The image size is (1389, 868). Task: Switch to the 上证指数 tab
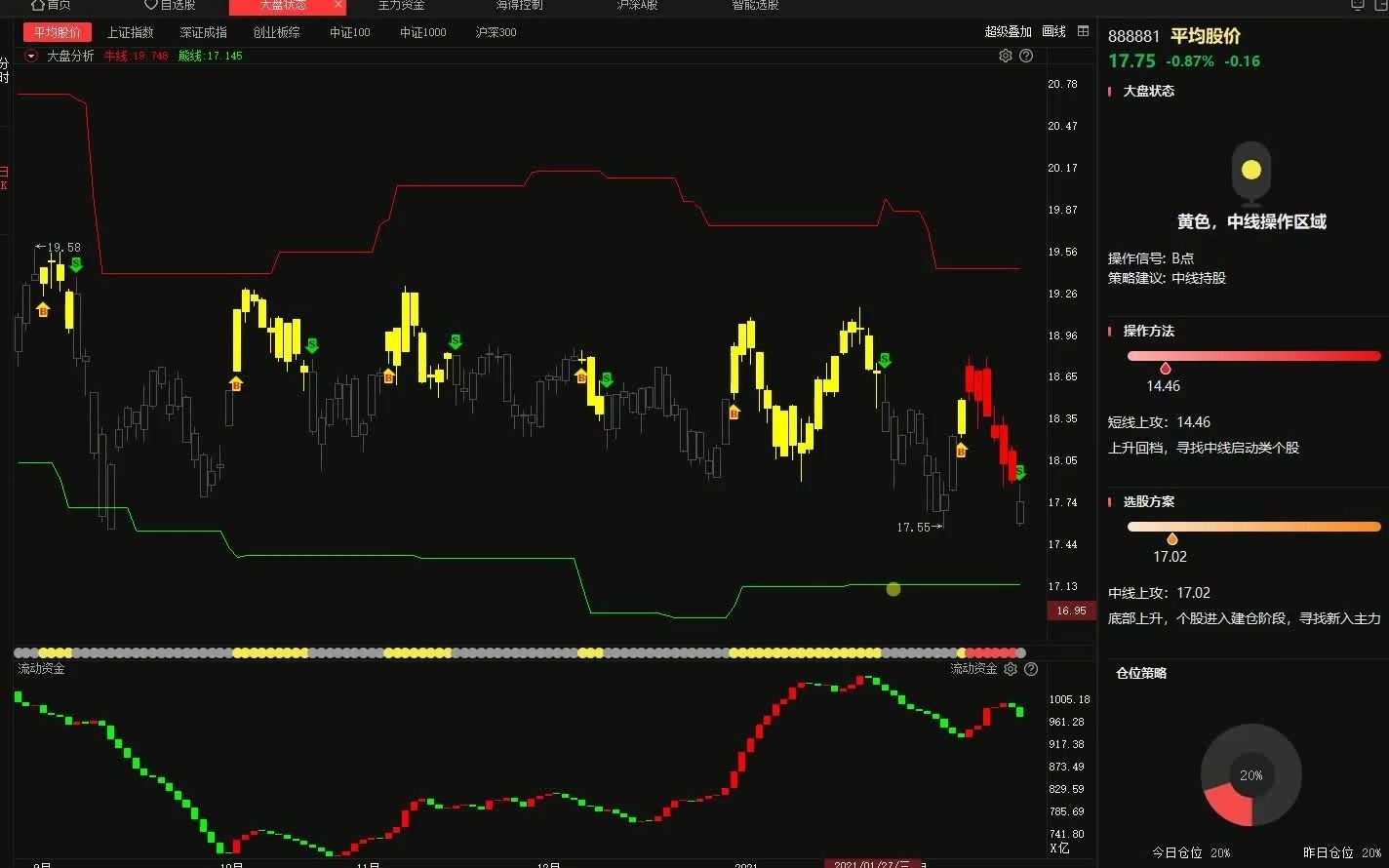click(130, 32)
